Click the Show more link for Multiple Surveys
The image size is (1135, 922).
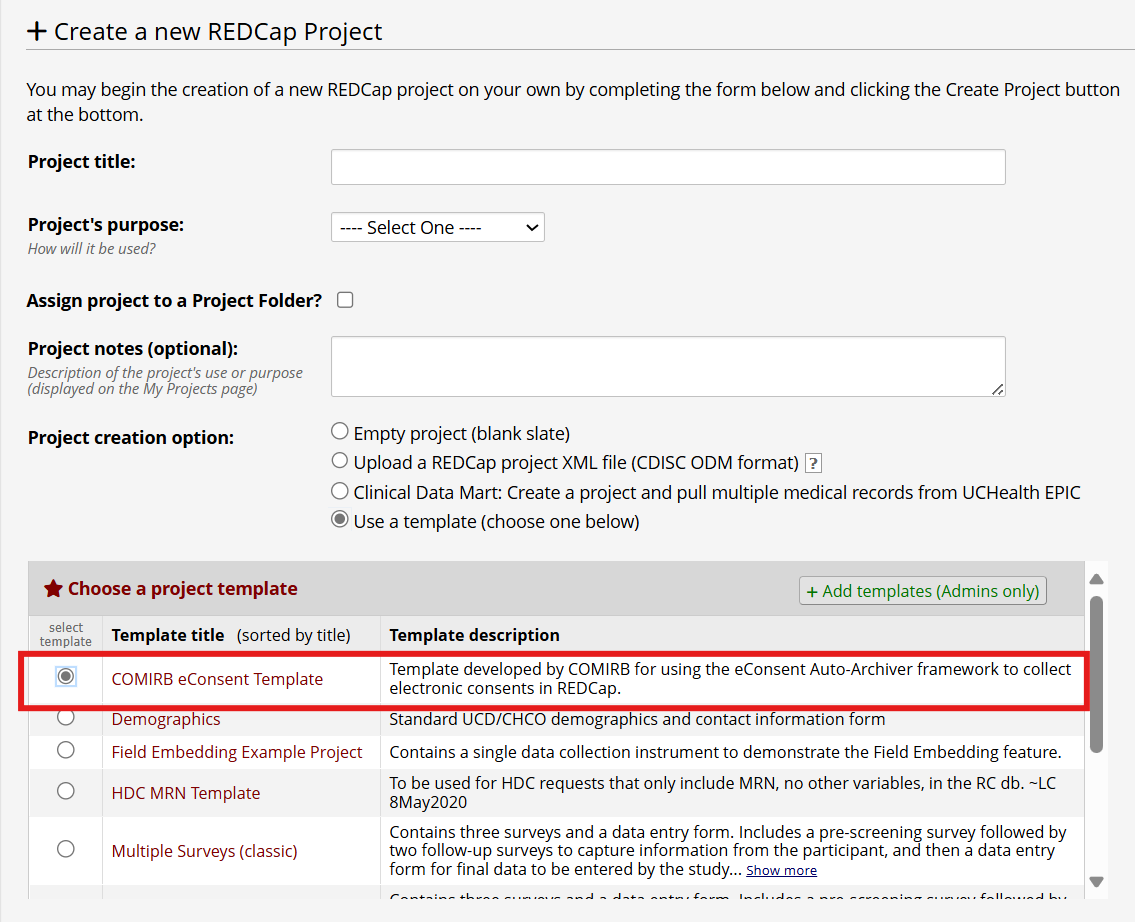[780, 870]
